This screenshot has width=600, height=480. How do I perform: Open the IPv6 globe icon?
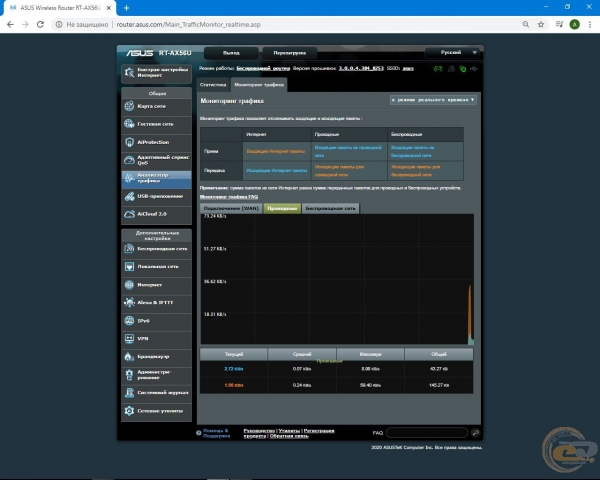tap(129, 320)
